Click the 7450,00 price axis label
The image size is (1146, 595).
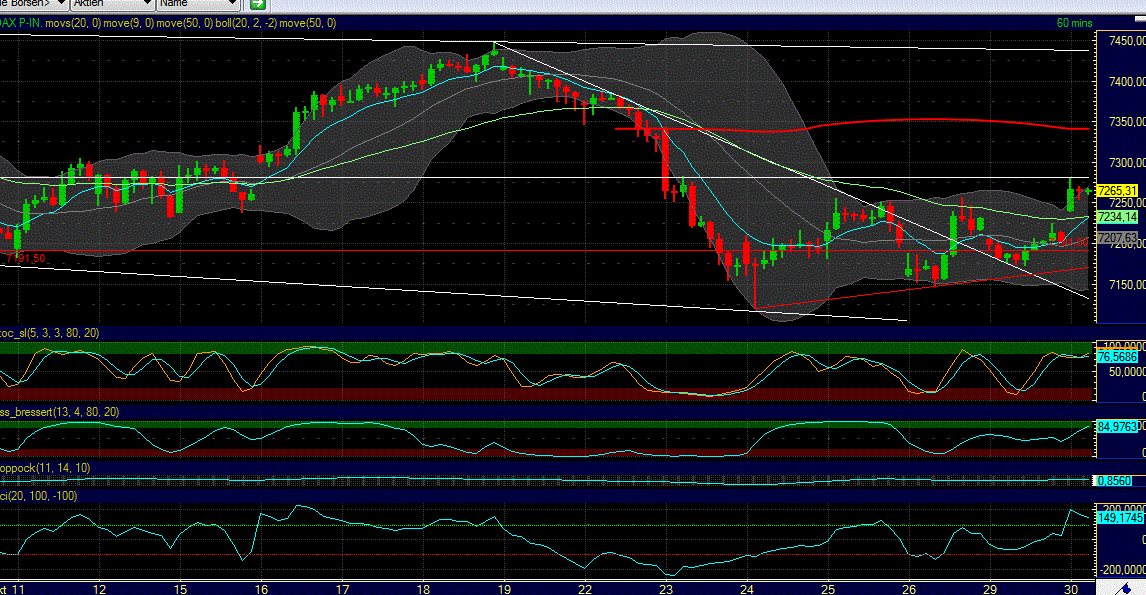(x=1127, y=42)
